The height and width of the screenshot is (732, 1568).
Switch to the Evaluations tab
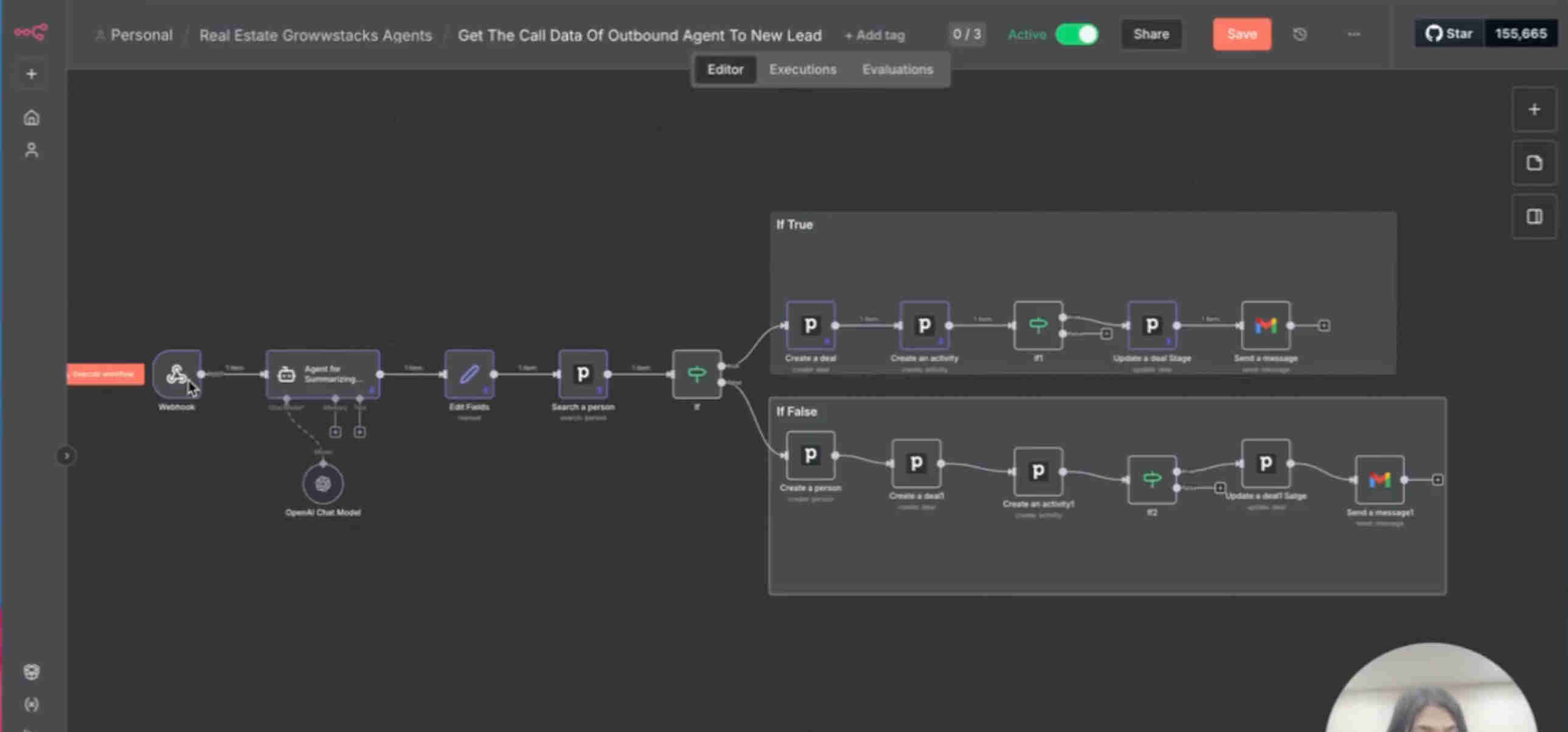pos(897,69)
